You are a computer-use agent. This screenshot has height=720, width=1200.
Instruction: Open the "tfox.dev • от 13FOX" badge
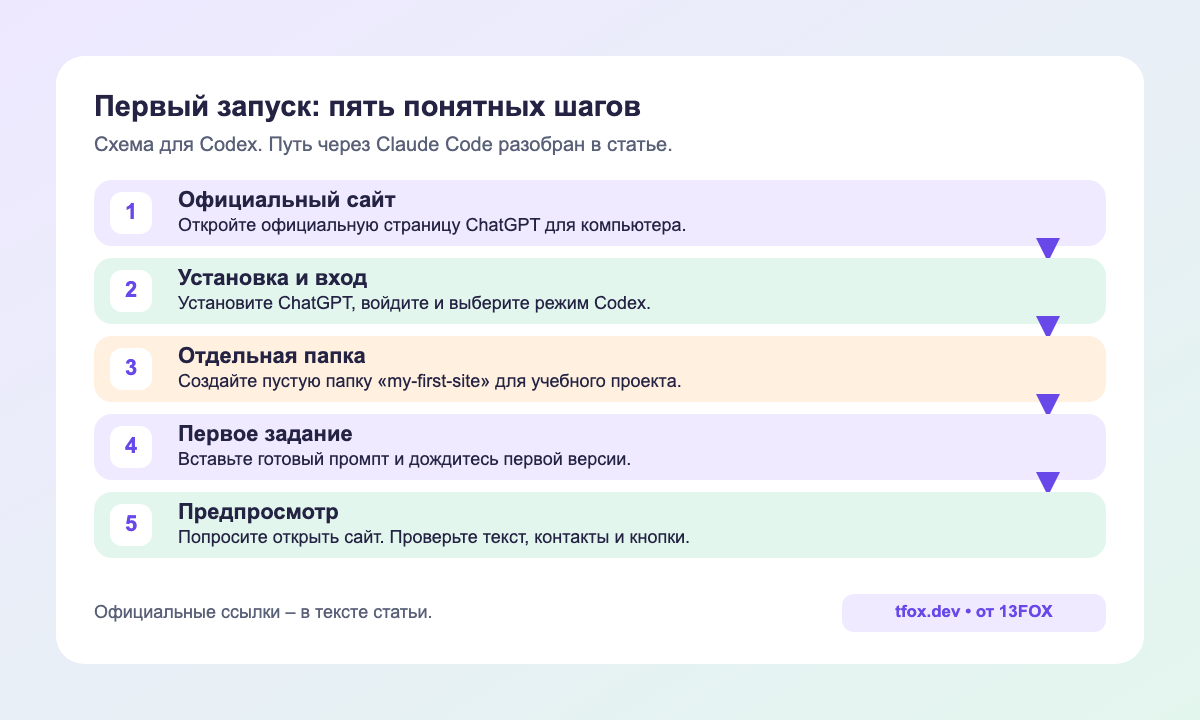(974, 613)
